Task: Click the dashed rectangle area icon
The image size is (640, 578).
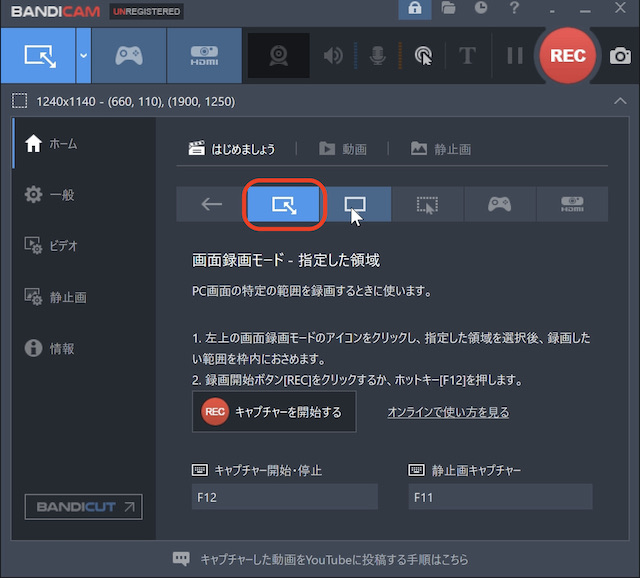Action: click(x=19, y=101)
